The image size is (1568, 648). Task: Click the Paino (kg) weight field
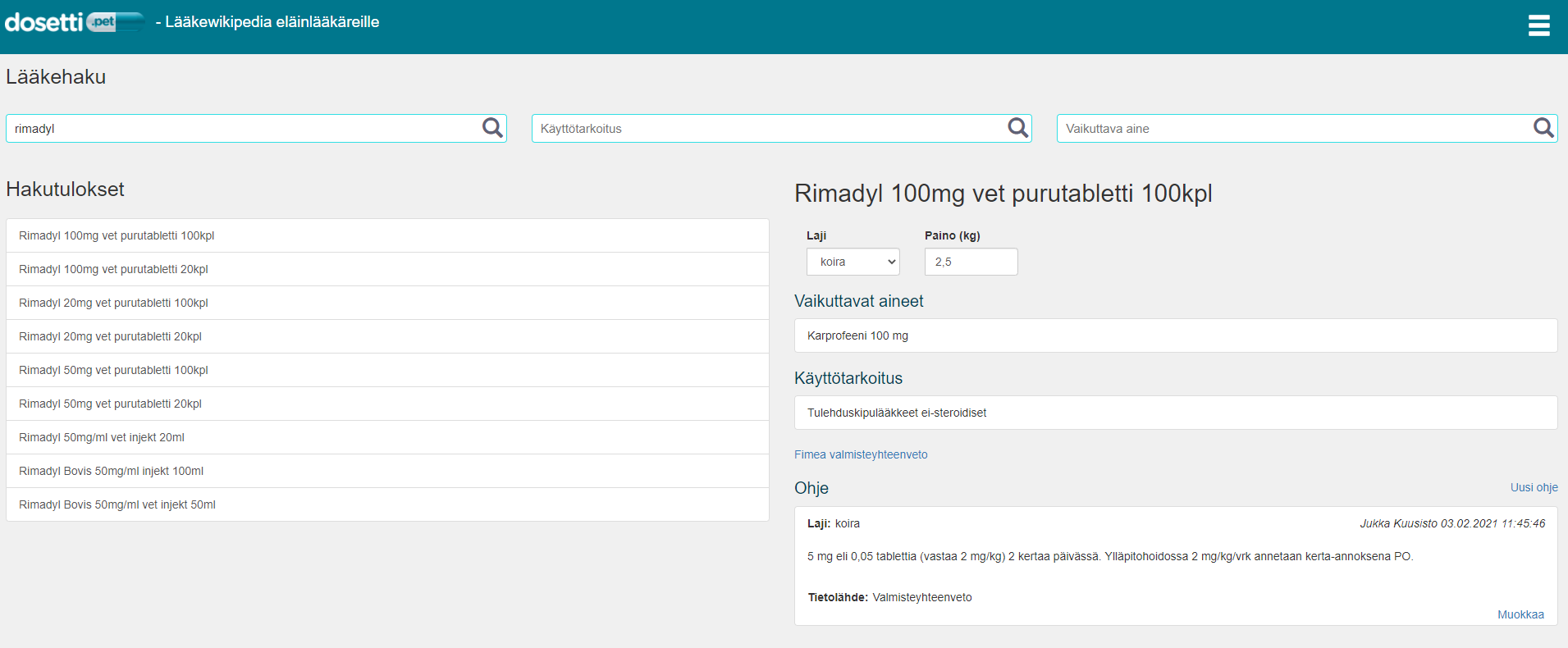971,262
